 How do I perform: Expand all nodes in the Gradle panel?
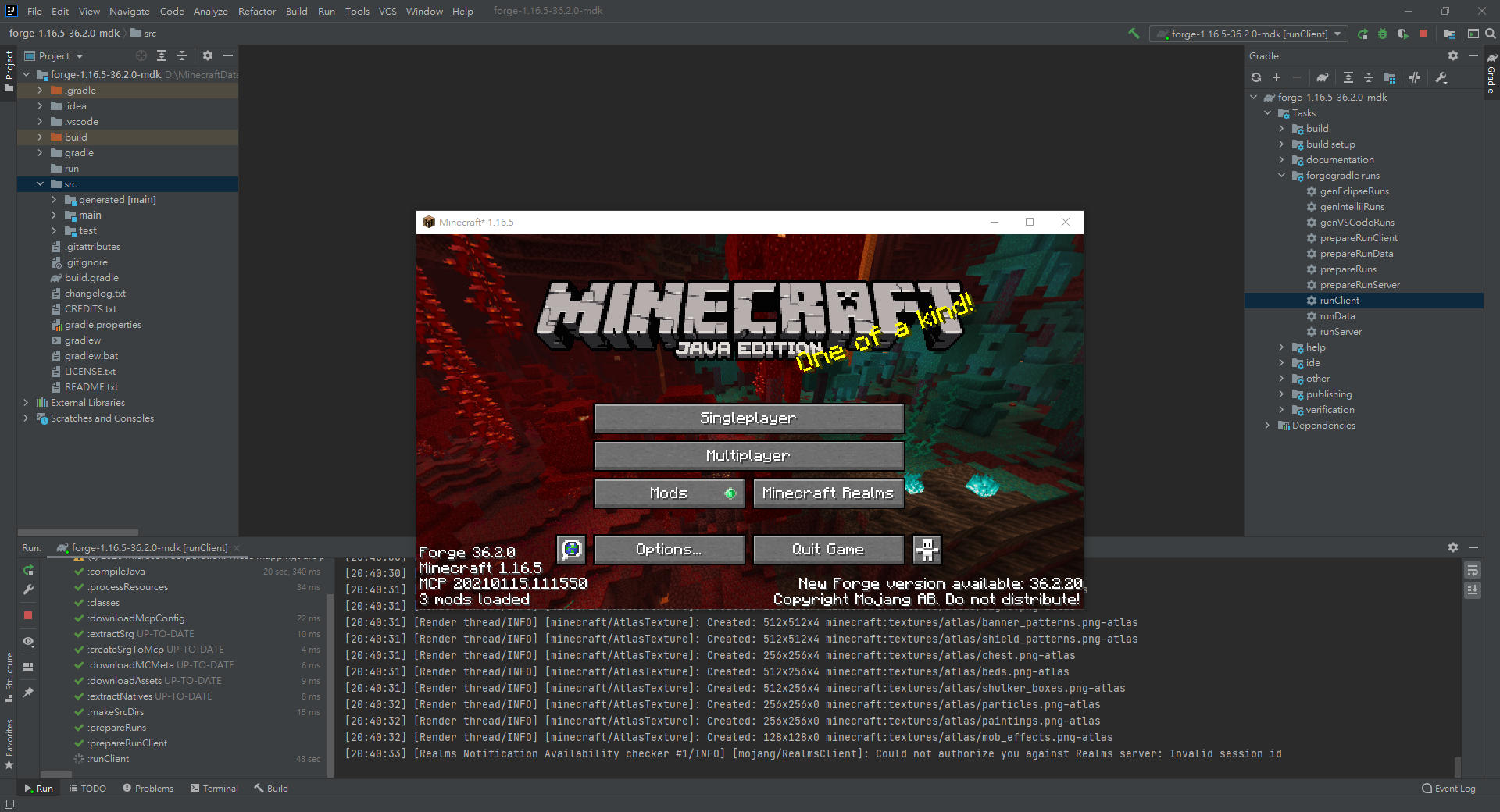(x=1348, y=77)
